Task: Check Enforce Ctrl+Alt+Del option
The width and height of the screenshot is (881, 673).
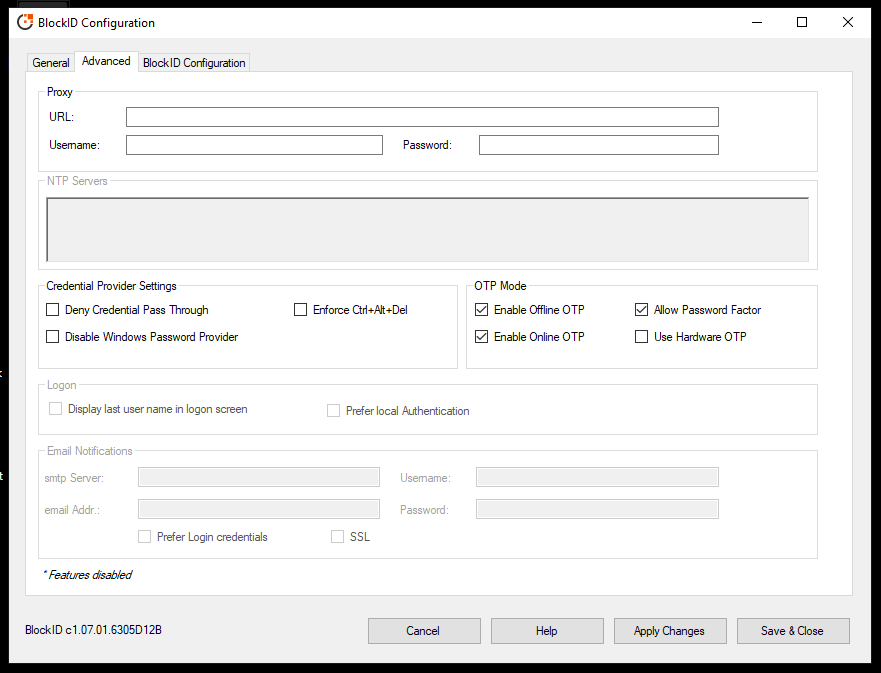Action: (301, 310)
